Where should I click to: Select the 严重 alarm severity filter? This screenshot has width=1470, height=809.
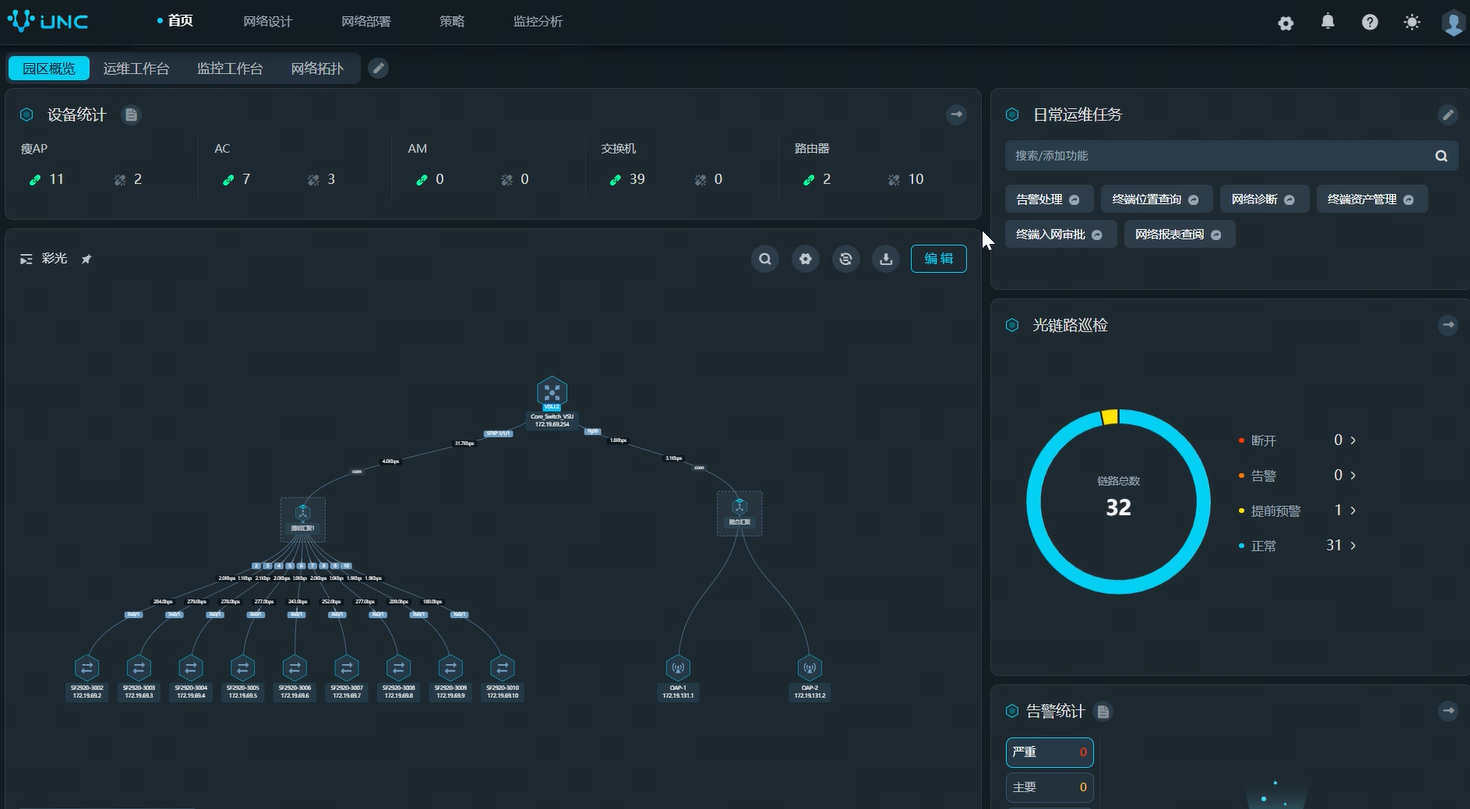[x=1049, y=752]
